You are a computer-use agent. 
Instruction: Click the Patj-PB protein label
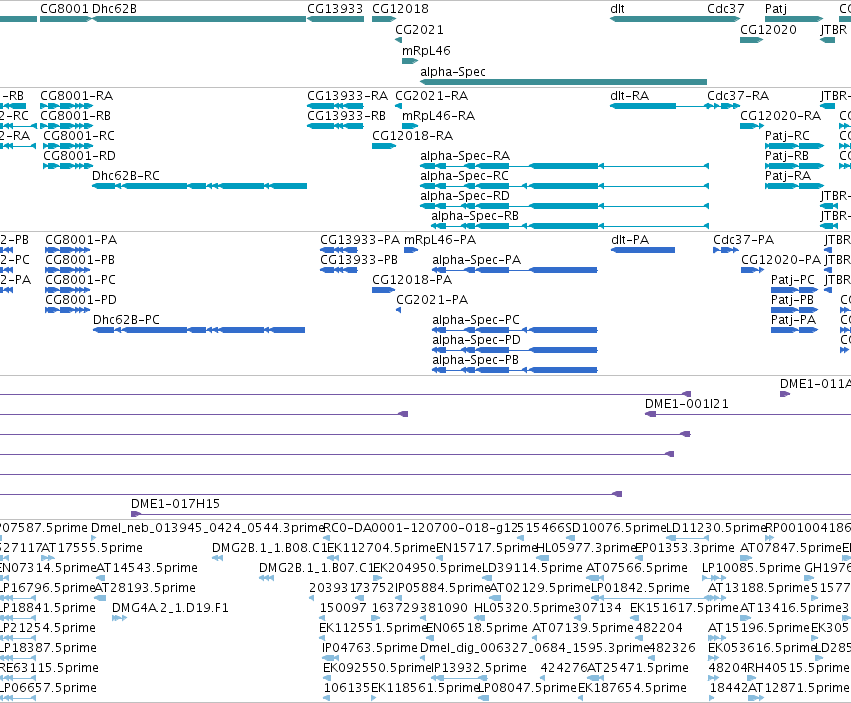click(792, 300)
